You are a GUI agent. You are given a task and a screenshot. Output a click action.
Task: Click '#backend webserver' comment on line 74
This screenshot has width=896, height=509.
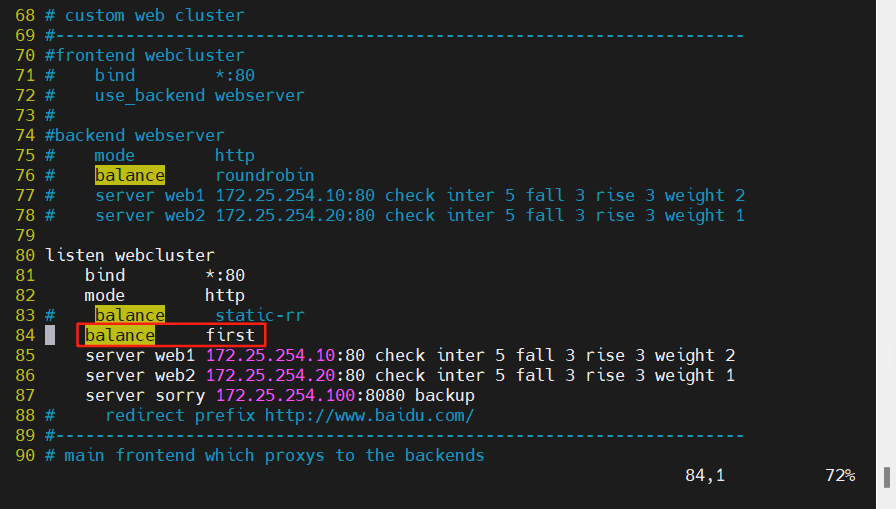pos(135,135)
